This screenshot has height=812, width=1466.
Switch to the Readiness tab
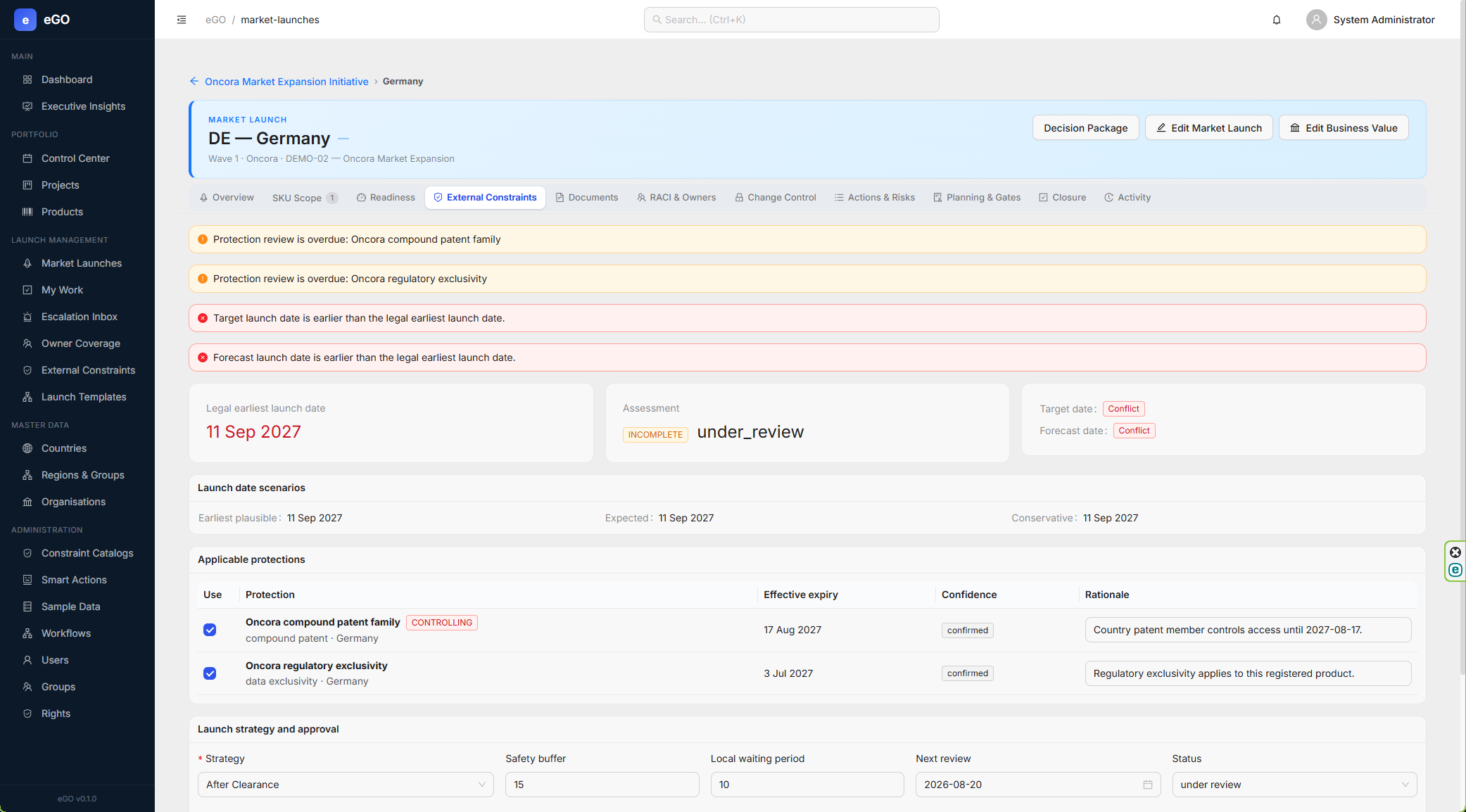click(386, 198)
